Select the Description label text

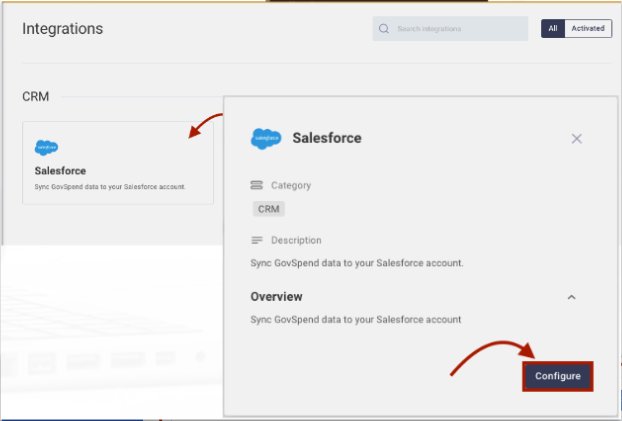[296, 240]
